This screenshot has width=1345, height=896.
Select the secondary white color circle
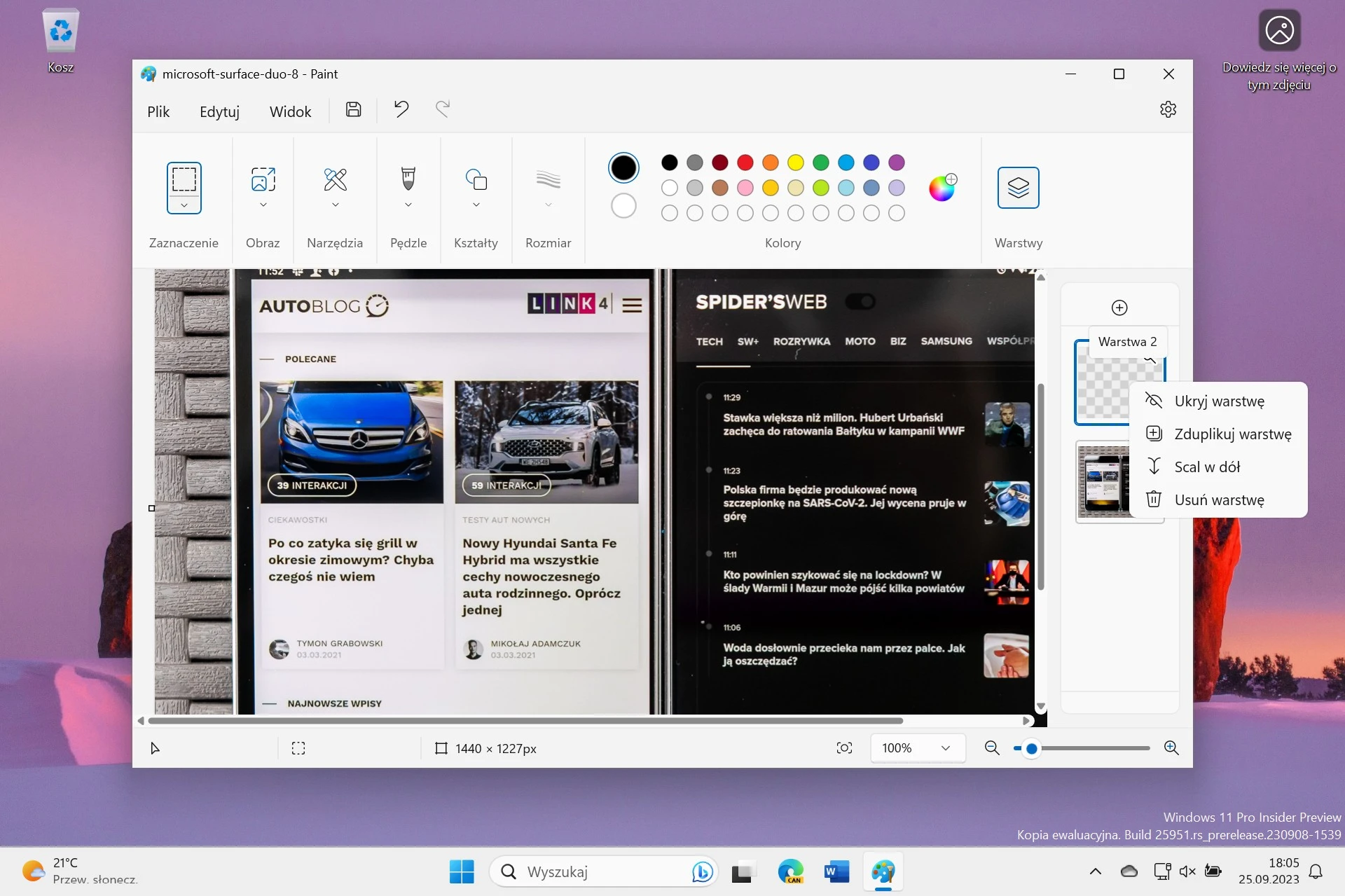623,206
